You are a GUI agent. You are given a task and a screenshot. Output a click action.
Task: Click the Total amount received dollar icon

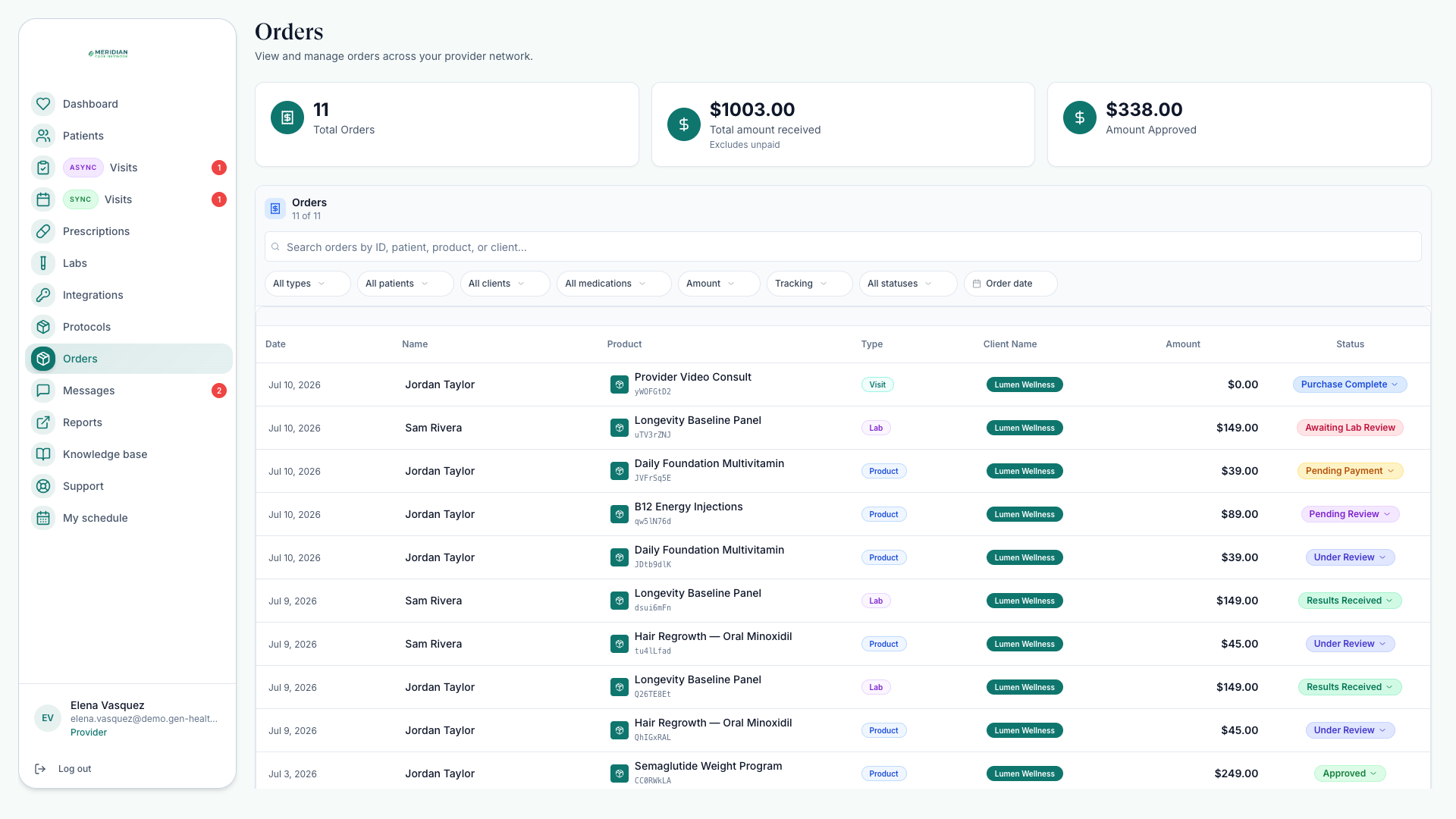point(684,124)
